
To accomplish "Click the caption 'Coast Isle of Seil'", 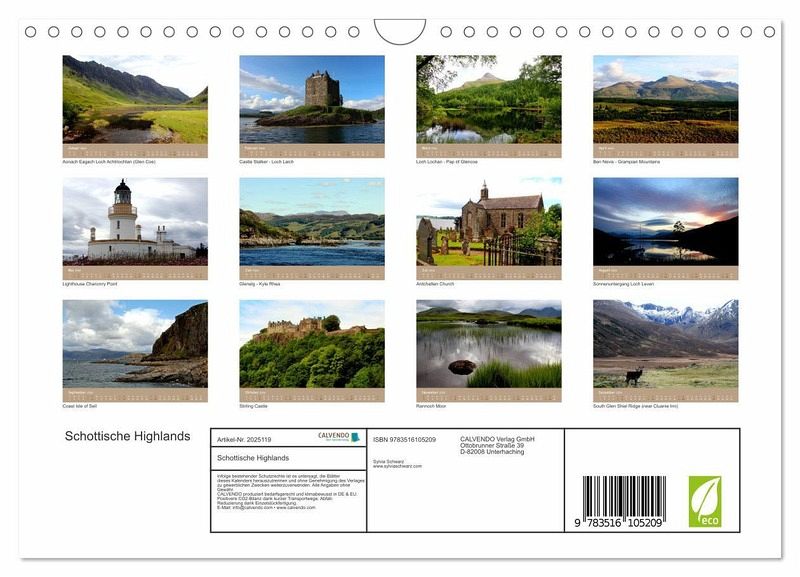I will pos(80,406).
